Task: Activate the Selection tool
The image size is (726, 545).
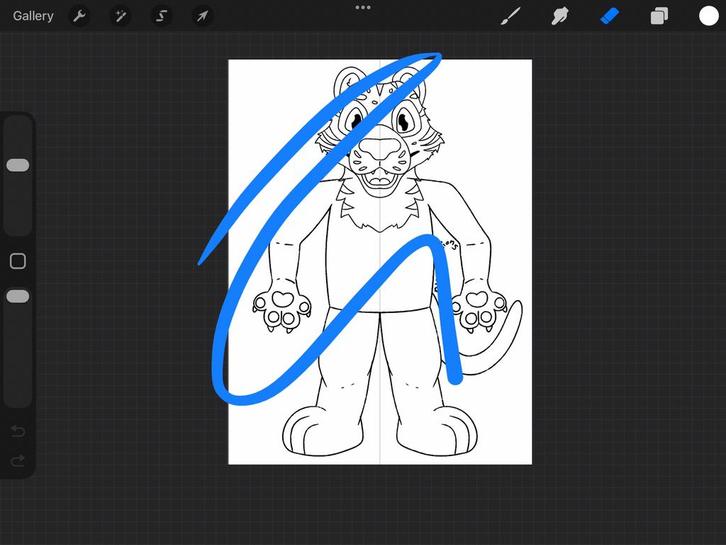Action: tap(161, 16)
